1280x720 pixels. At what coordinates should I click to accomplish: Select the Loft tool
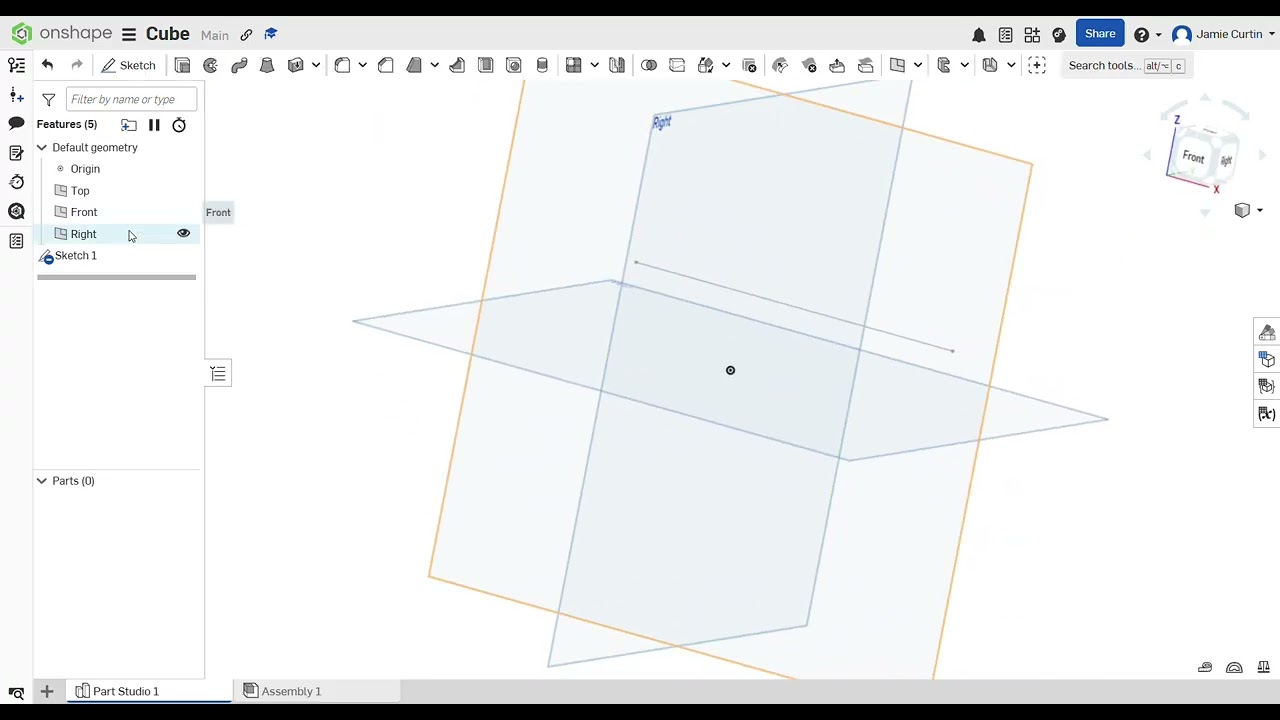(x=267, y=65)
